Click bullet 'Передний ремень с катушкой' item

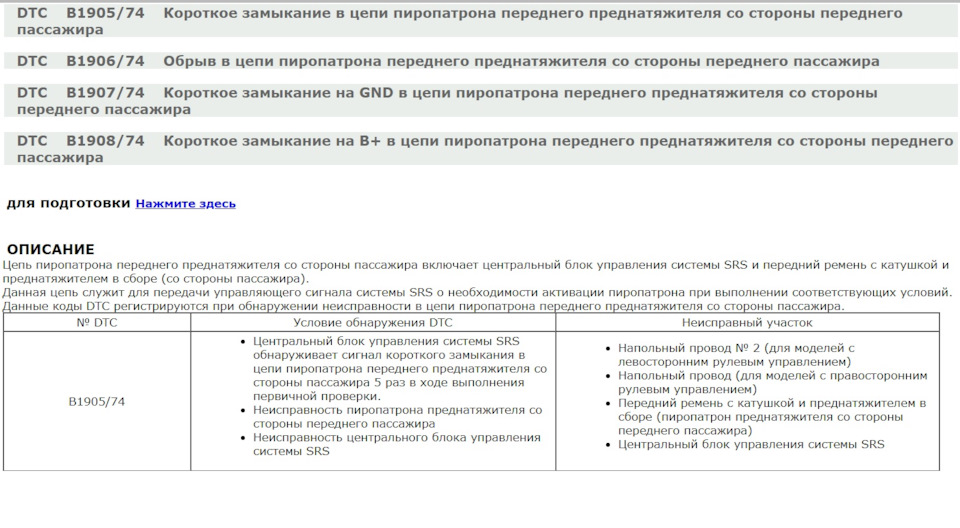click(x=772, y=417)
